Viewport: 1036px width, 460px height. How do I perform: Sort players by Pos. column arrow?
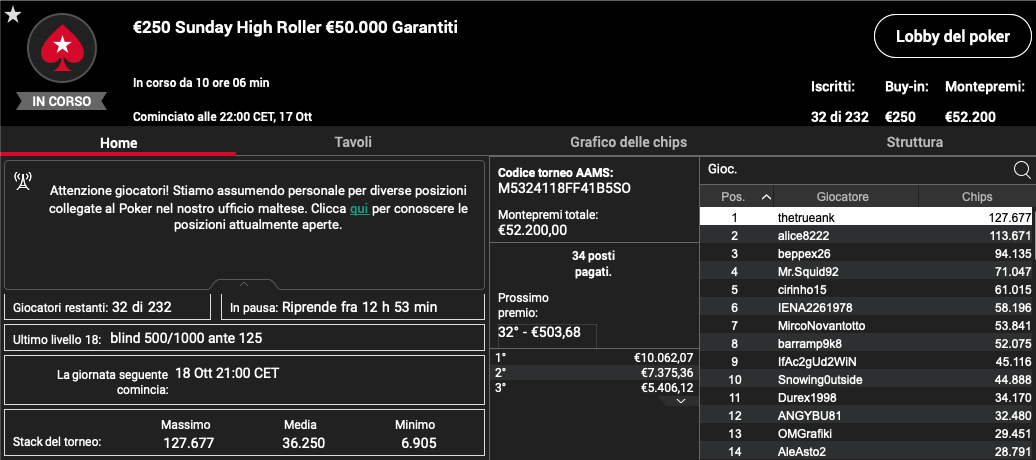point(766,197)
